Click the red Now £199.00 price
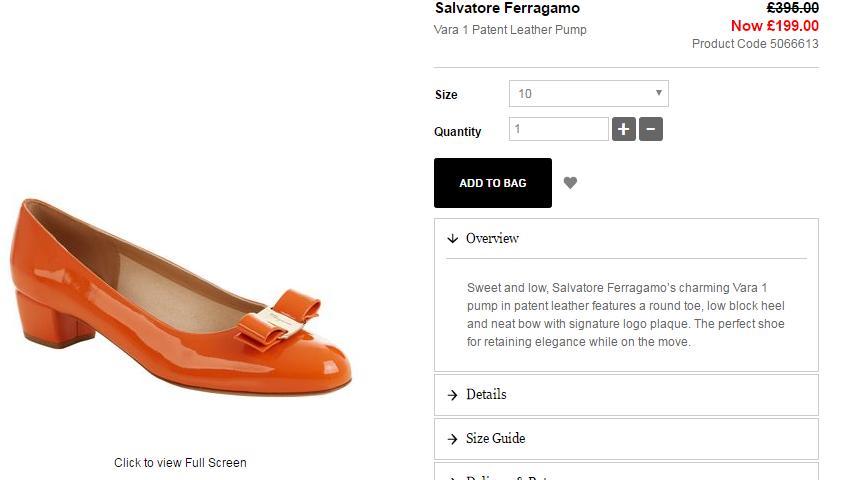The height and width of the screenshot is (480, 864). click(x=774, y=26)
